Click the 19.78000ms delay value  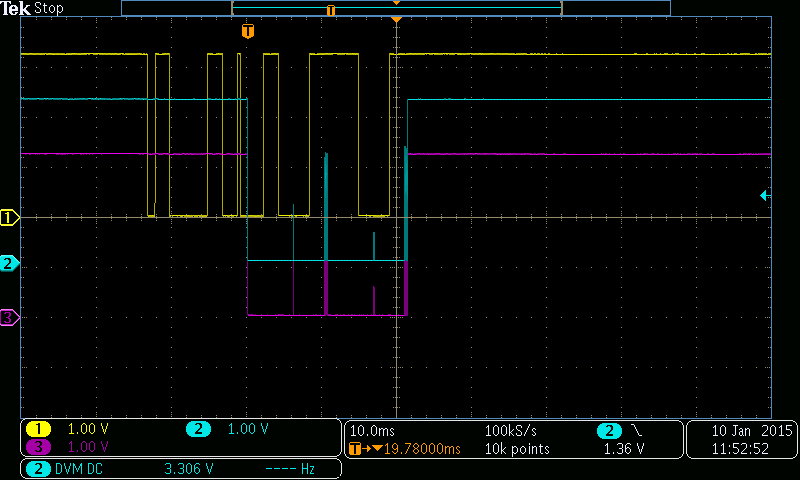click(x=422, y=449)
